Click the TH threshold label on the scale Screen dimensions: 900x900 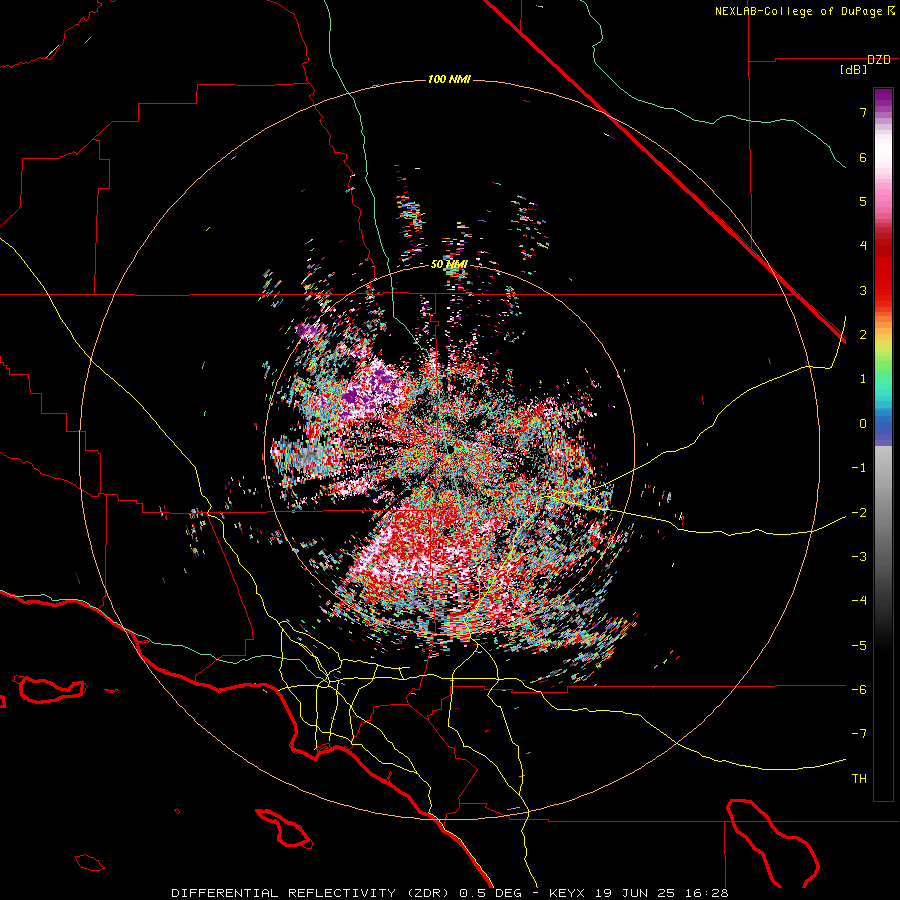[x=859, y=779]
